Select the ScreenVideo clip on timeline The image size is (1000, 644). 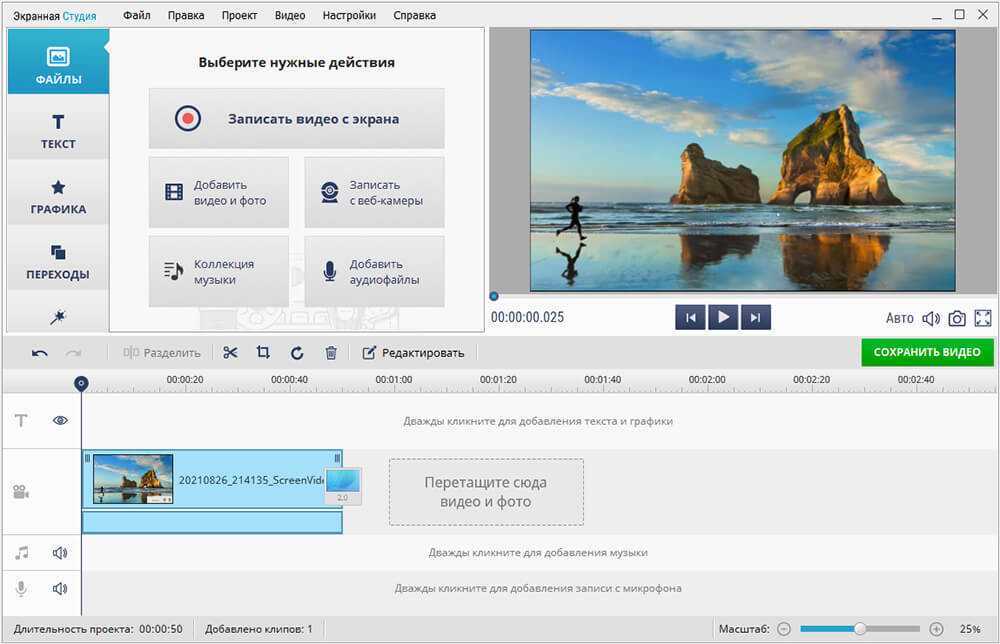point(250,479)
